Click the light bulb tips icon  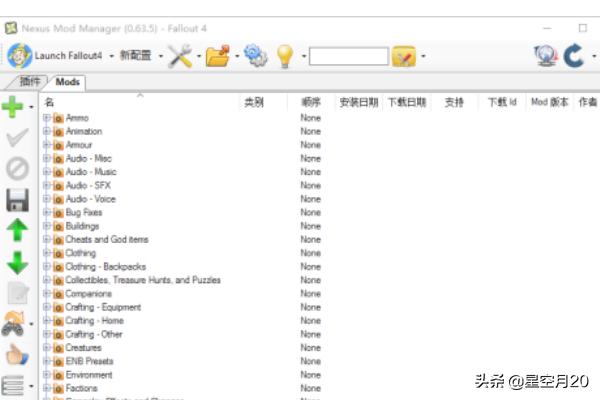285,56
